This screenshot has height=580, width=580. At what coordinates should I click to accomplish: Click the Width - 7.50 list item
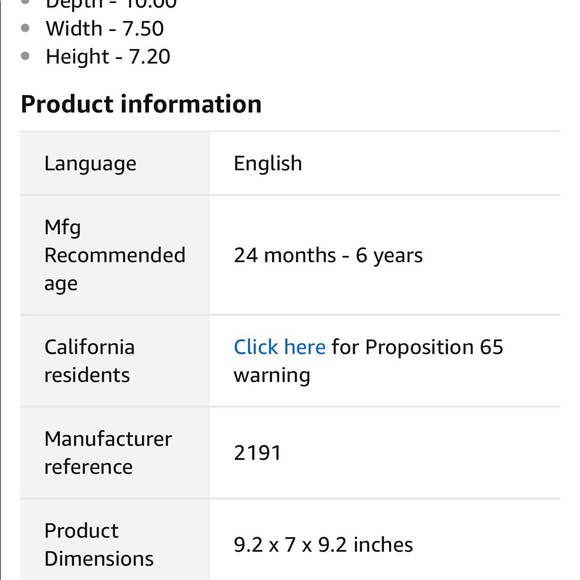click(105, 28)
